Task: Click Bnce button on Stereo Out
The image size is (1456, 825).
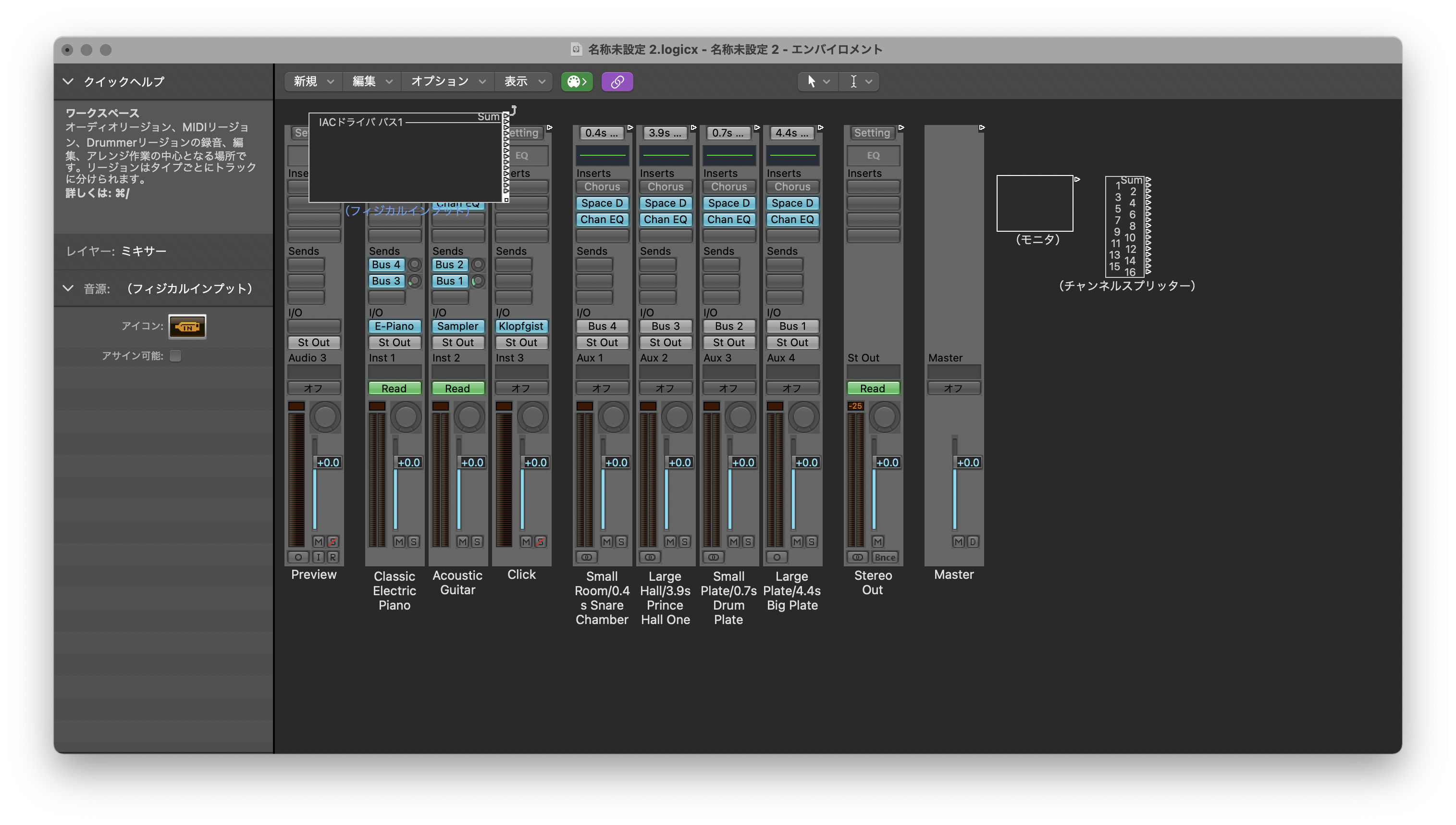Action: tap(885, 557)
